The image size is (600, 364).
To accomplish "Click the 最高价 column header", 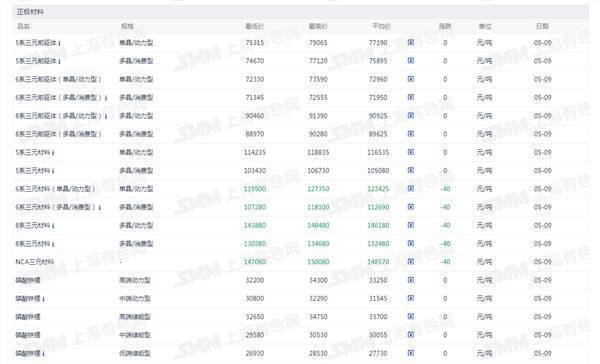I will pyautogui.click(x=318, y=26).
